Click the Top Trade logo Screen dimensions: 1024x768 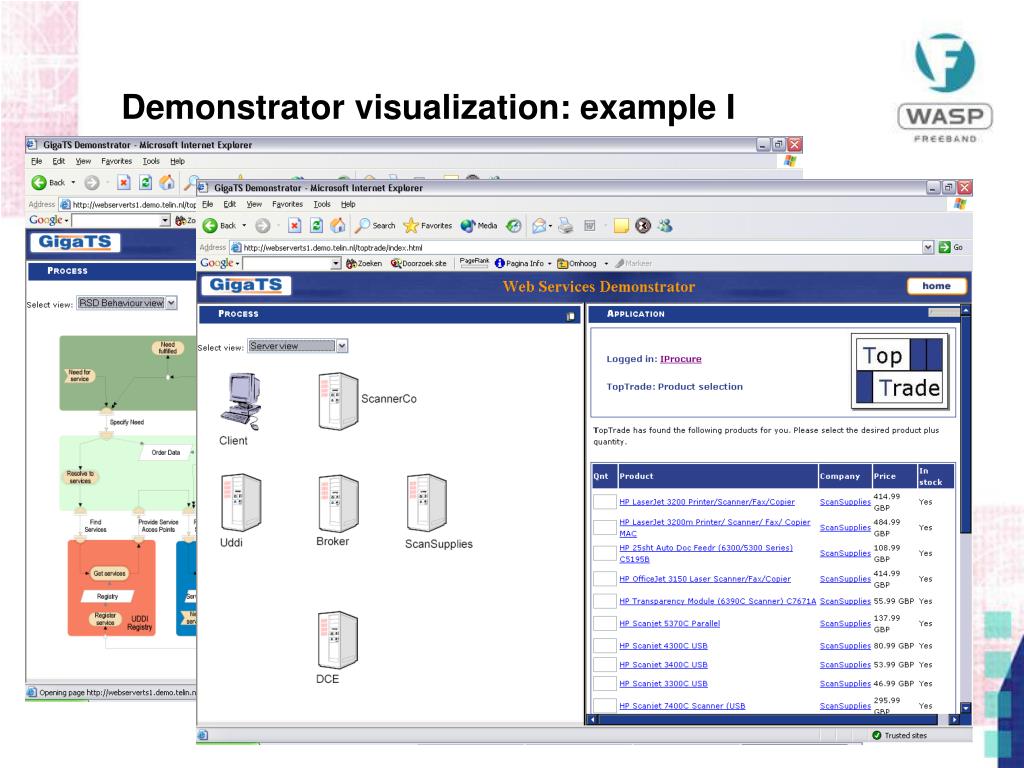[x=900, y=372]
